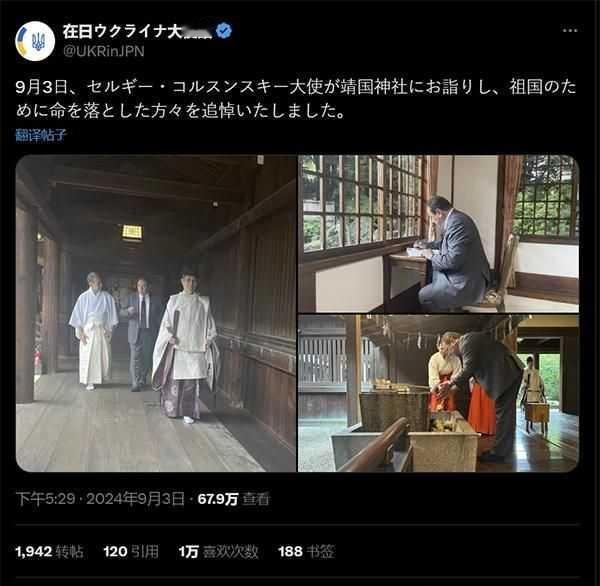Show the 1万 喜欢次数 likes list
Image resolution: width=600 pixels, height=586 pixels.
point(218,552)
